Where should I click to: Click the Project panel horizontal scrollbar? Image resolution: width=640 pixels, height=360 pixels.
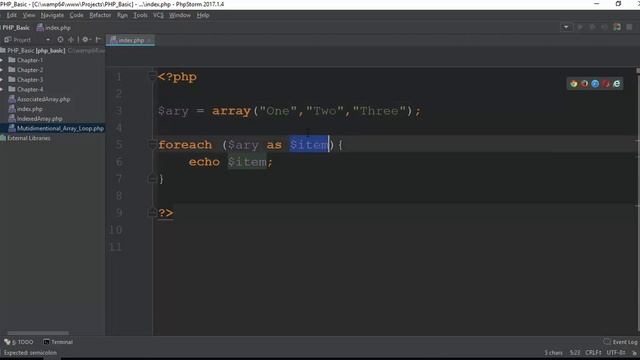click(38, 333)
